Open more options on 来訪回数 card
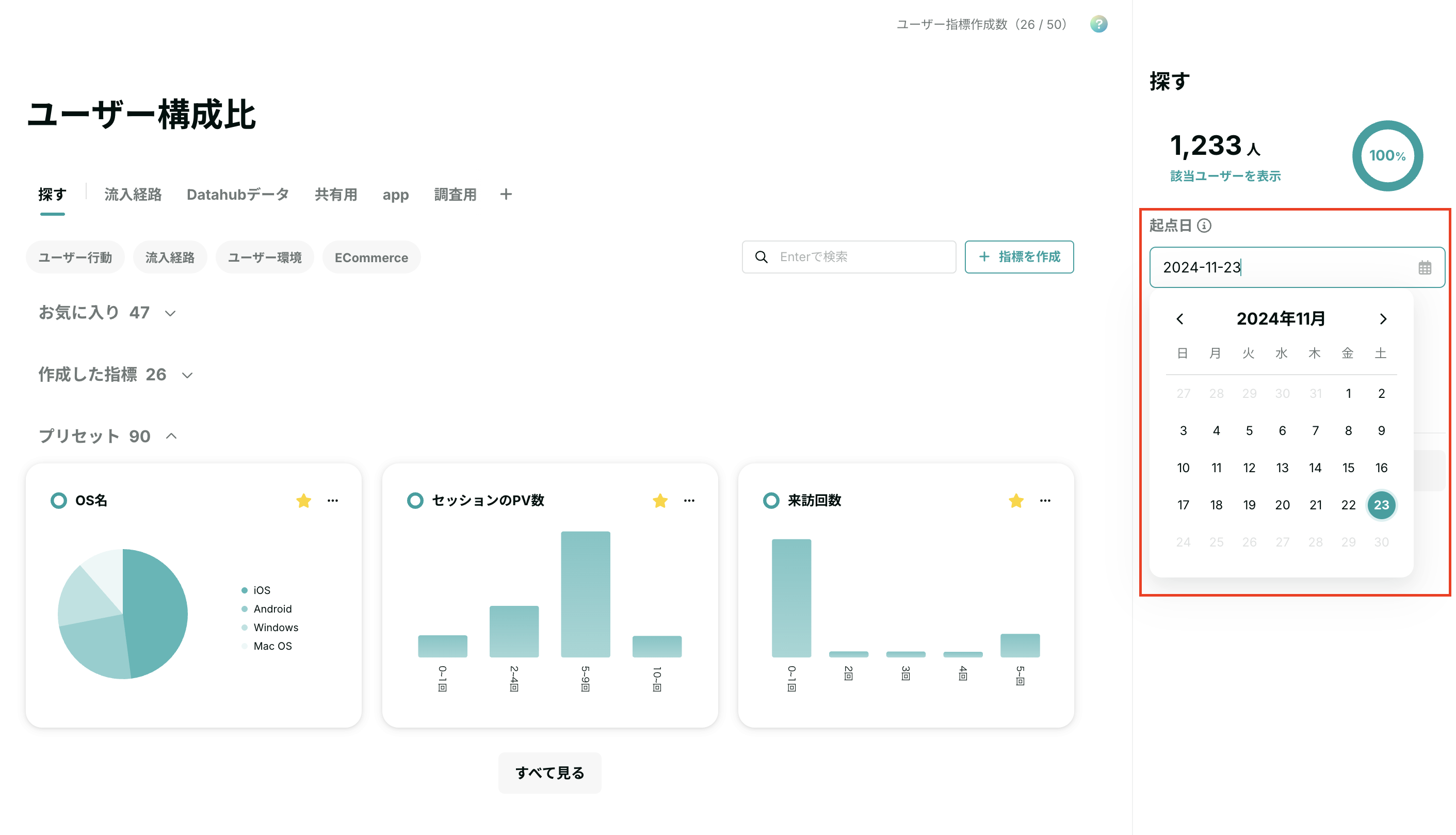Screen dimensions: 1456x835 1045,501
